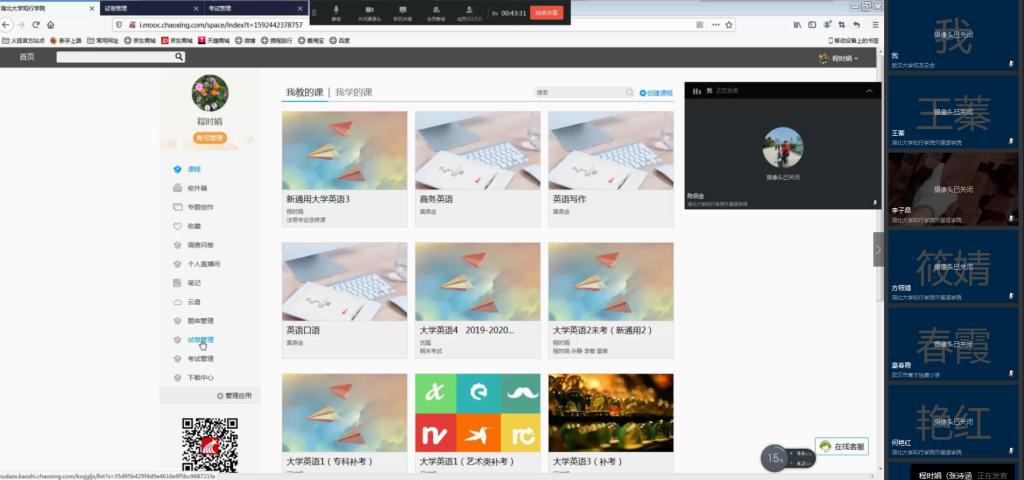Viewport: 1024px width, 480px height.
Task: Open the 商务英语 course thumbnail
Action: point(478,150)
